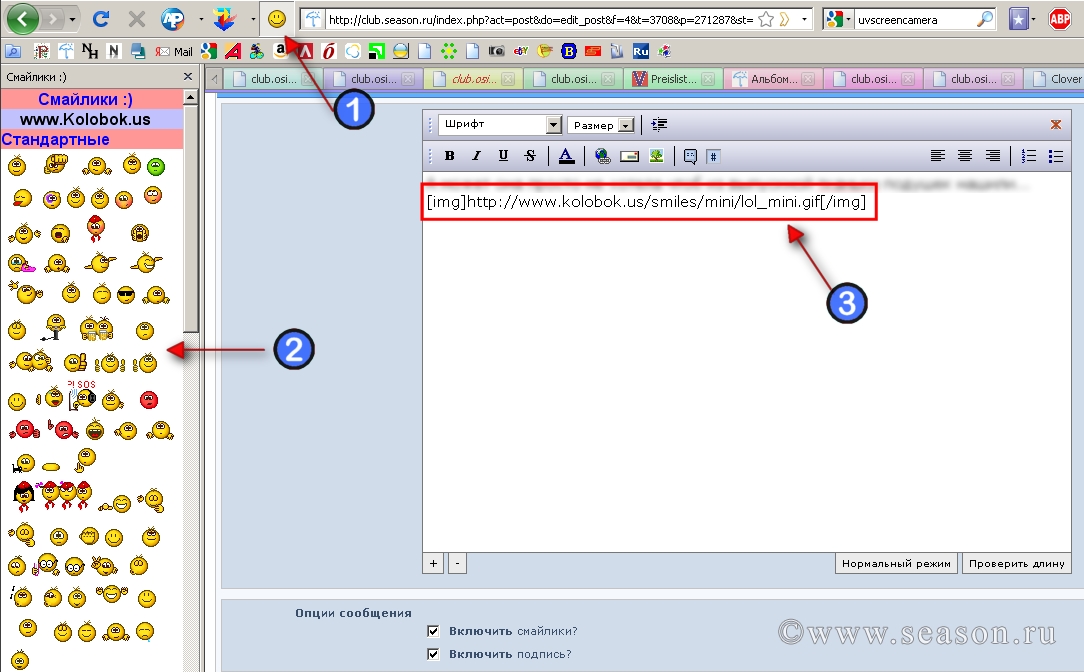Click the Стандартные category heading
This screenshot has height=672, width=1084.
(55, 139)
